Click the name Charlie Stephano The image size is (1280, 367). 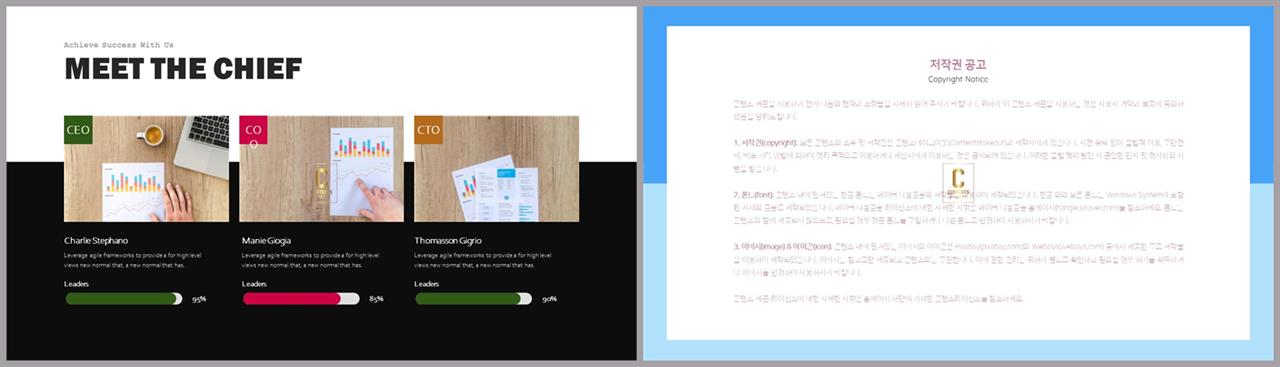pos(96,241)
